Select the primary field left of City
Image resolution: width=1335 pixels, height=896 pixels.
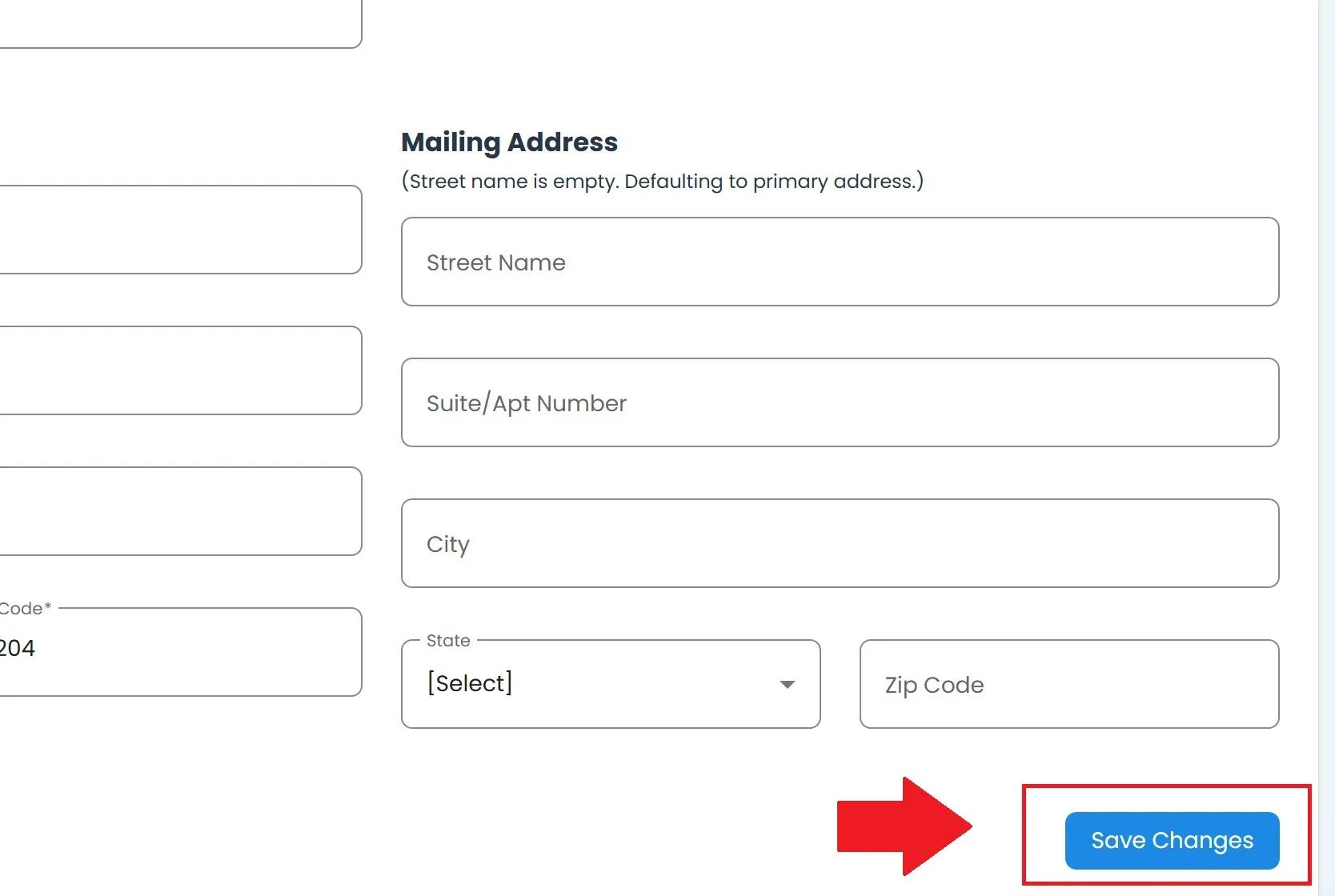[x=179, y=511]
